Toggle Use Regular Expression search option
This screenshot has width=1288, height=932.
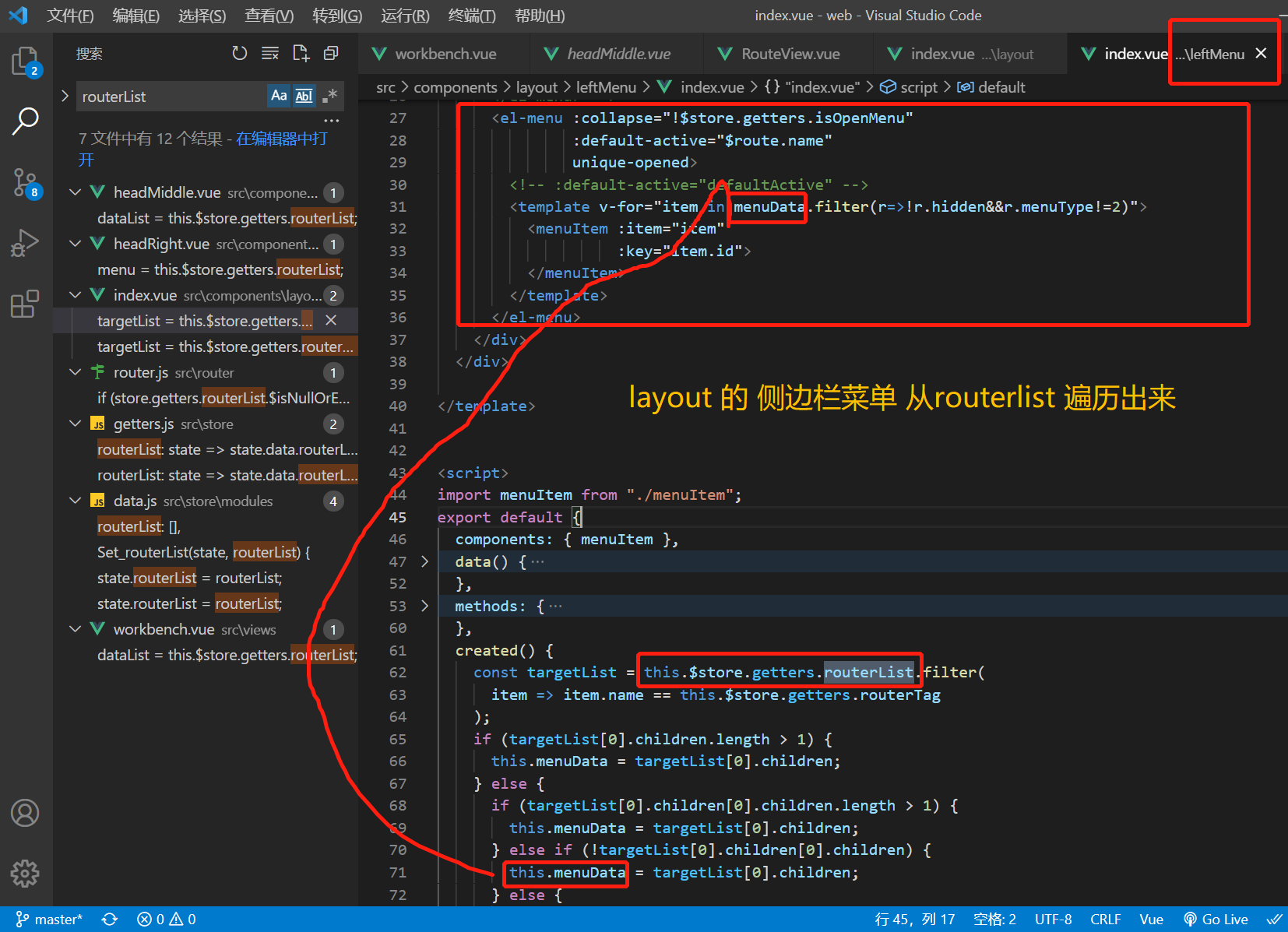coord(329,96)
